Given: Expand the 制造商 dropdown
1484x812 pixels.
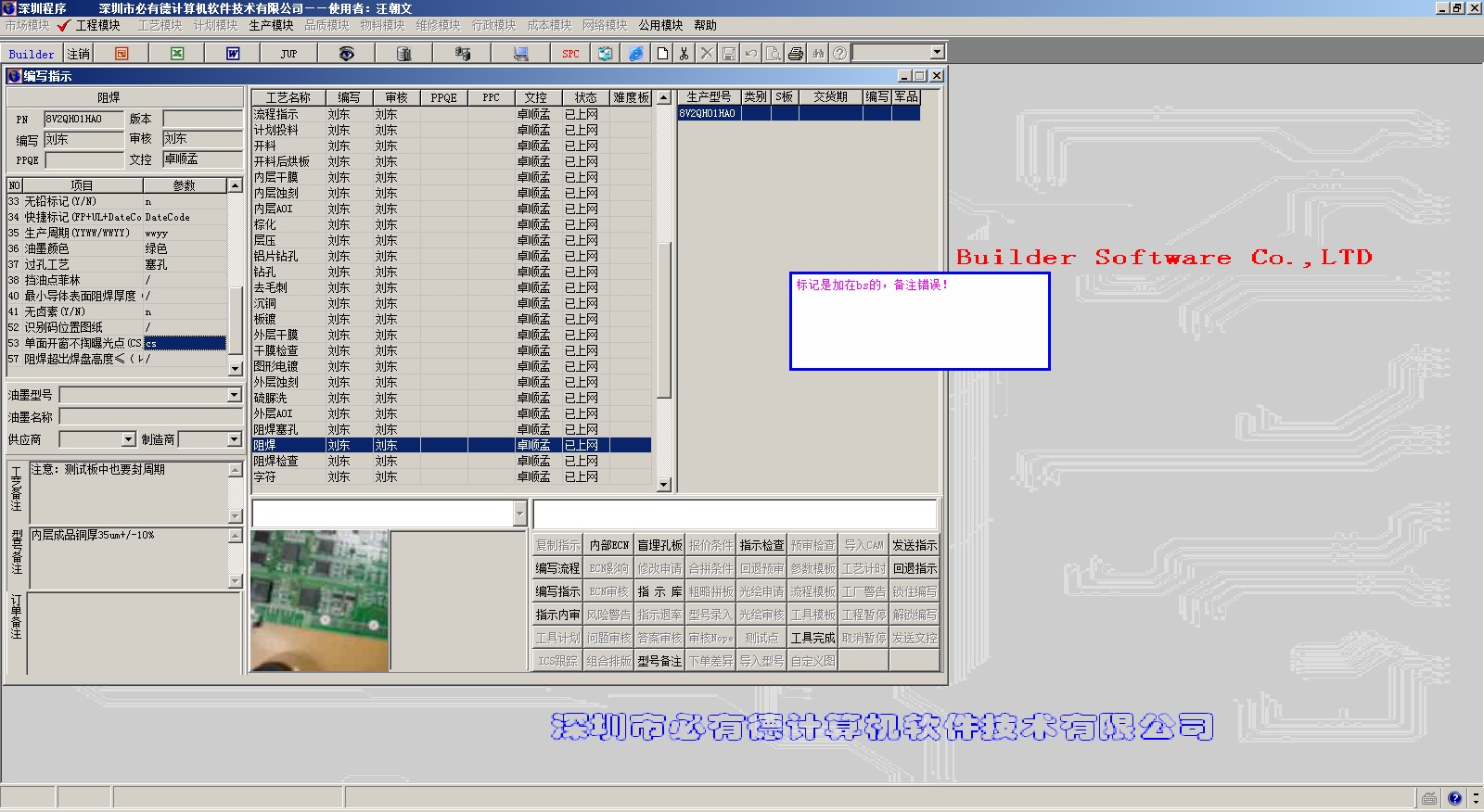Looking at the screenshot, I should pos(234,439).
